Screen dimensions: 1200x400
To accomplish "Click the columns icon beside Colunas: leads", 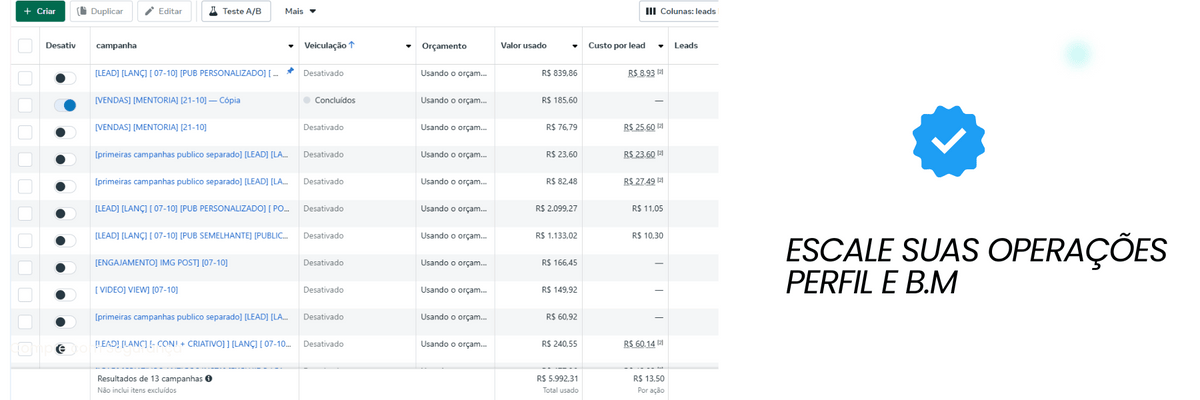I will [x=651, y=11].
